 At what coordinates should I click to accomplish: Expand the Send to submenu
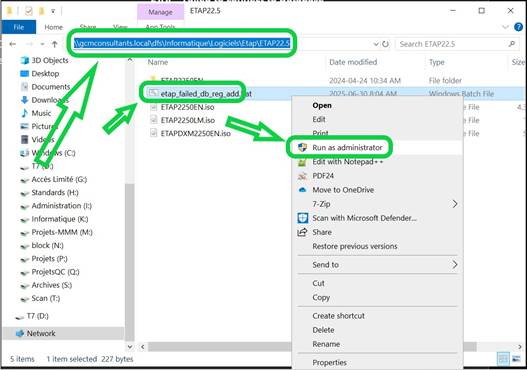[376, 265]
